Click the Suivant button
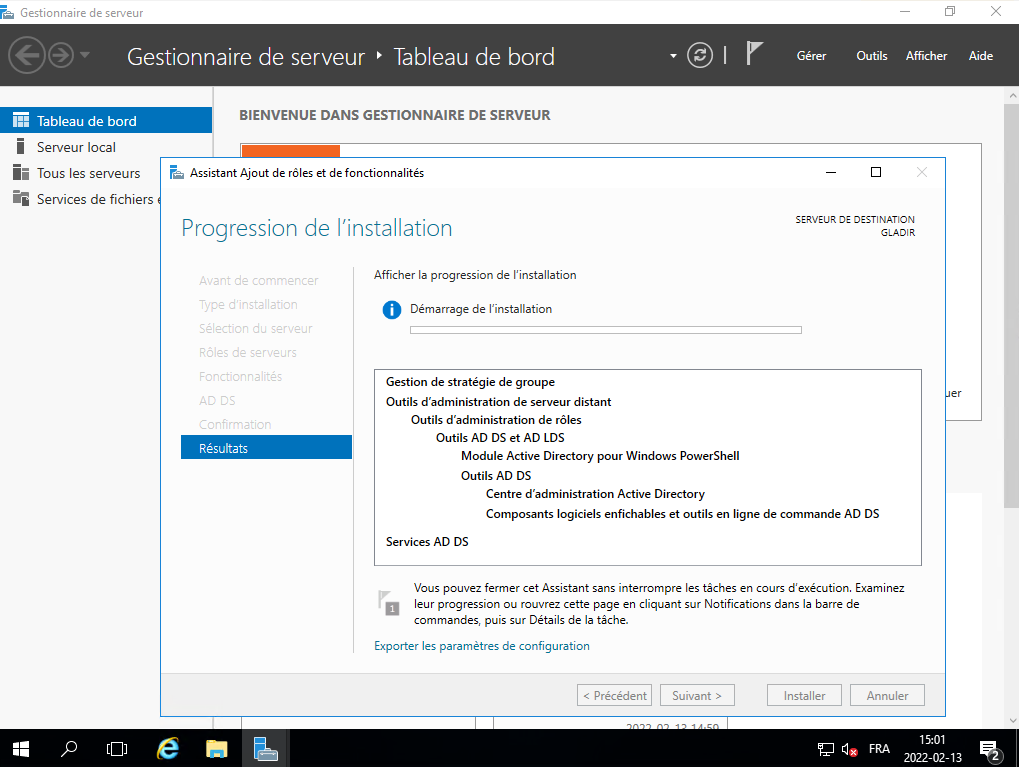This screenshot has width=1019, height=767. click(x=697, y=696)
